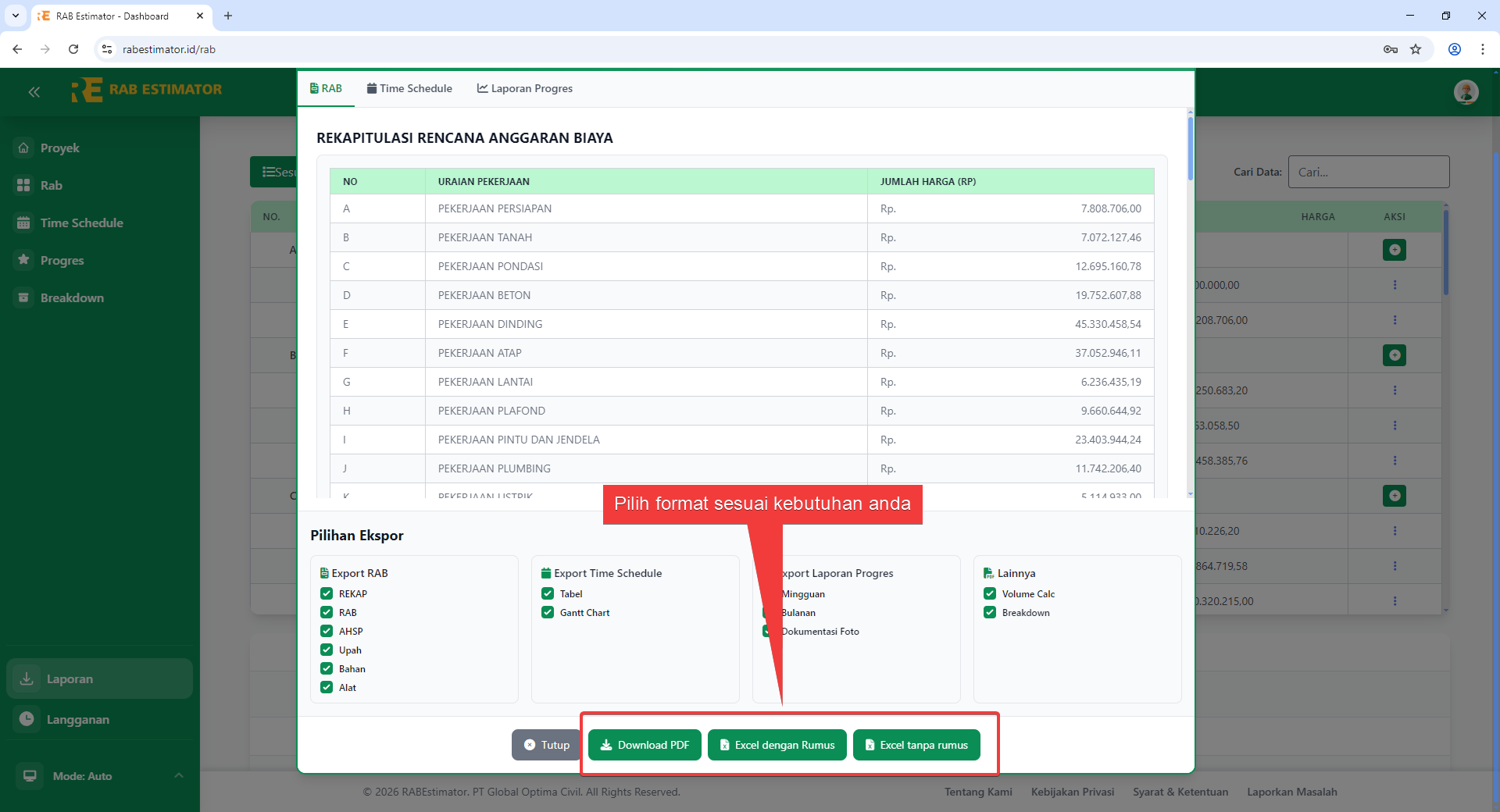Collapse the sidebar with the chevron arrow
Viewport: 1500px width, 812px height.
click(x=34, y=91)
